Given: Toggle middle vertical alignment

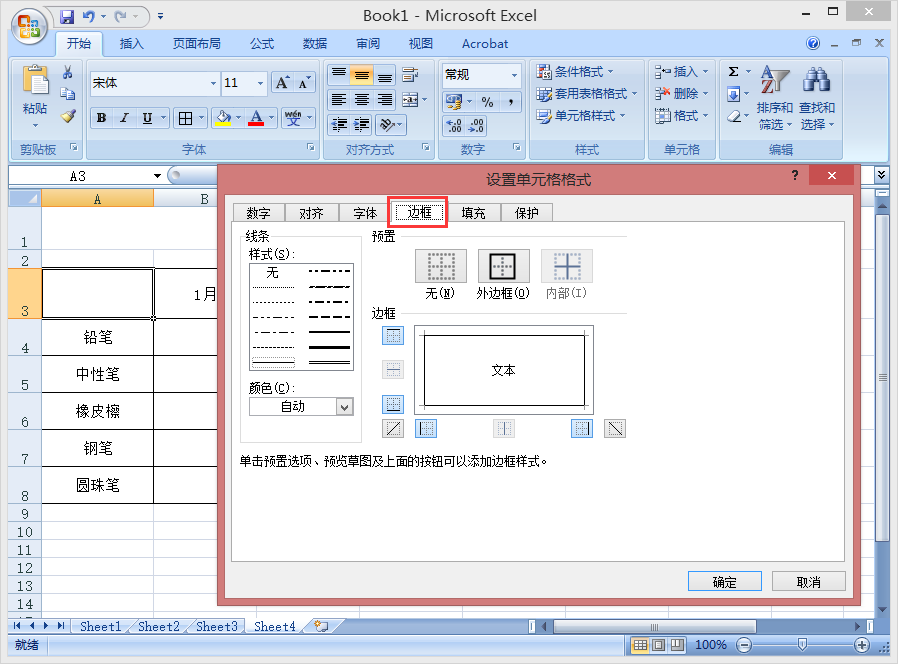Looking at the screenshot, I should pyautogui.click(x=362, y=75).
